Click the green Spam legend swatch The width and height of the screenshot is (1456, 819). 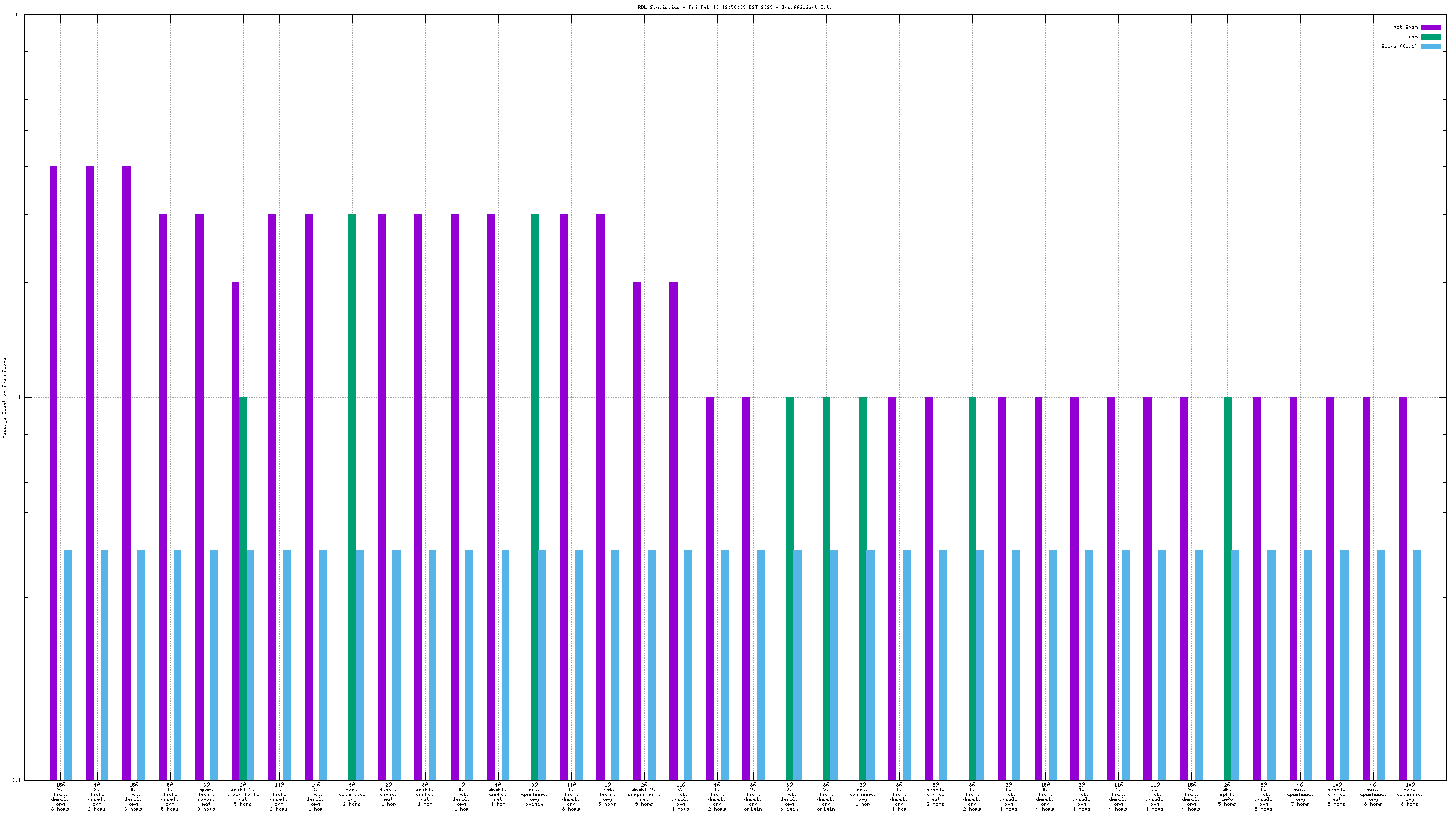tap(1430, 37)
